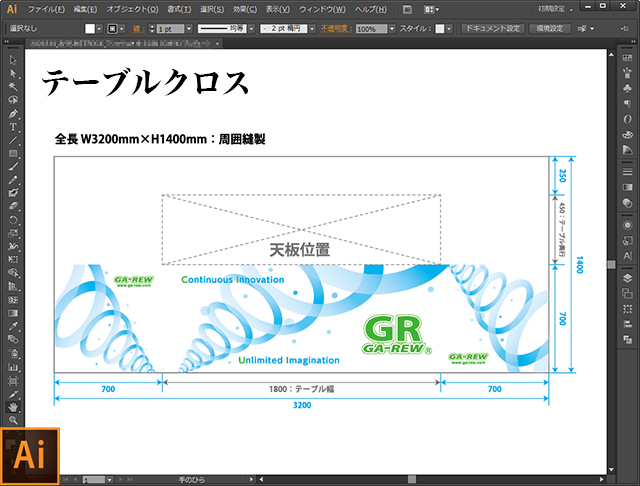Select the Pencil tool
Viewport: 640px width, 486px height.
coord(13,180)
